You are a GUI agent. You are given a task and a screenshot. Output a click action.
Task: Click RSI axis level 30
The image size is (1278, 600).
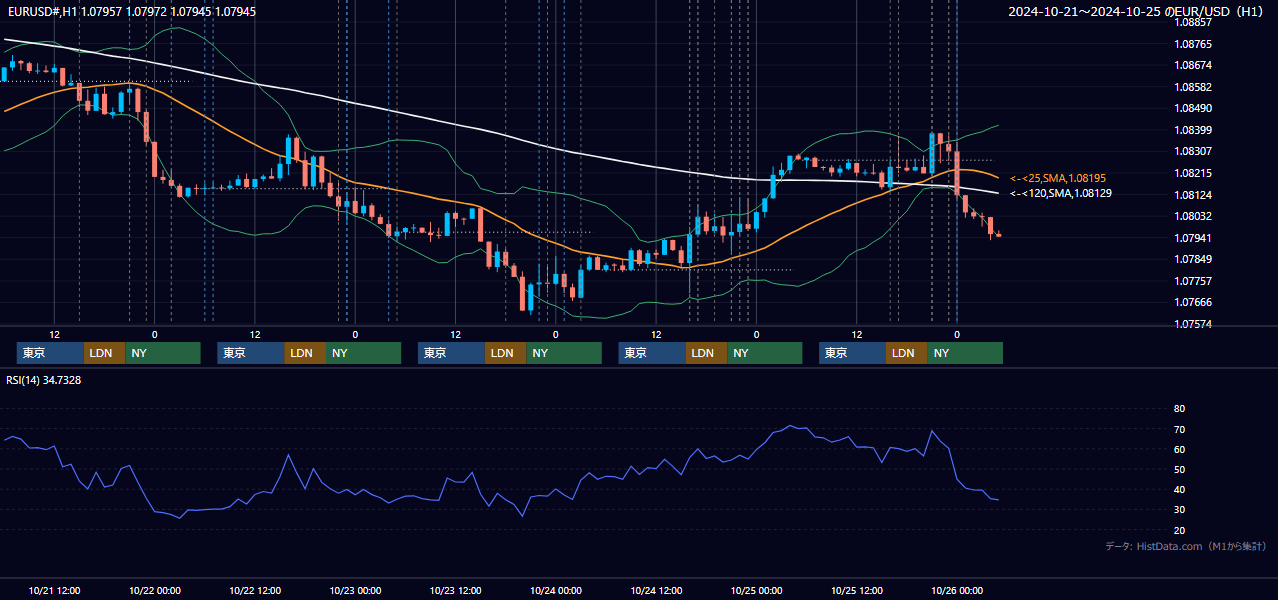coord(1179,510)
